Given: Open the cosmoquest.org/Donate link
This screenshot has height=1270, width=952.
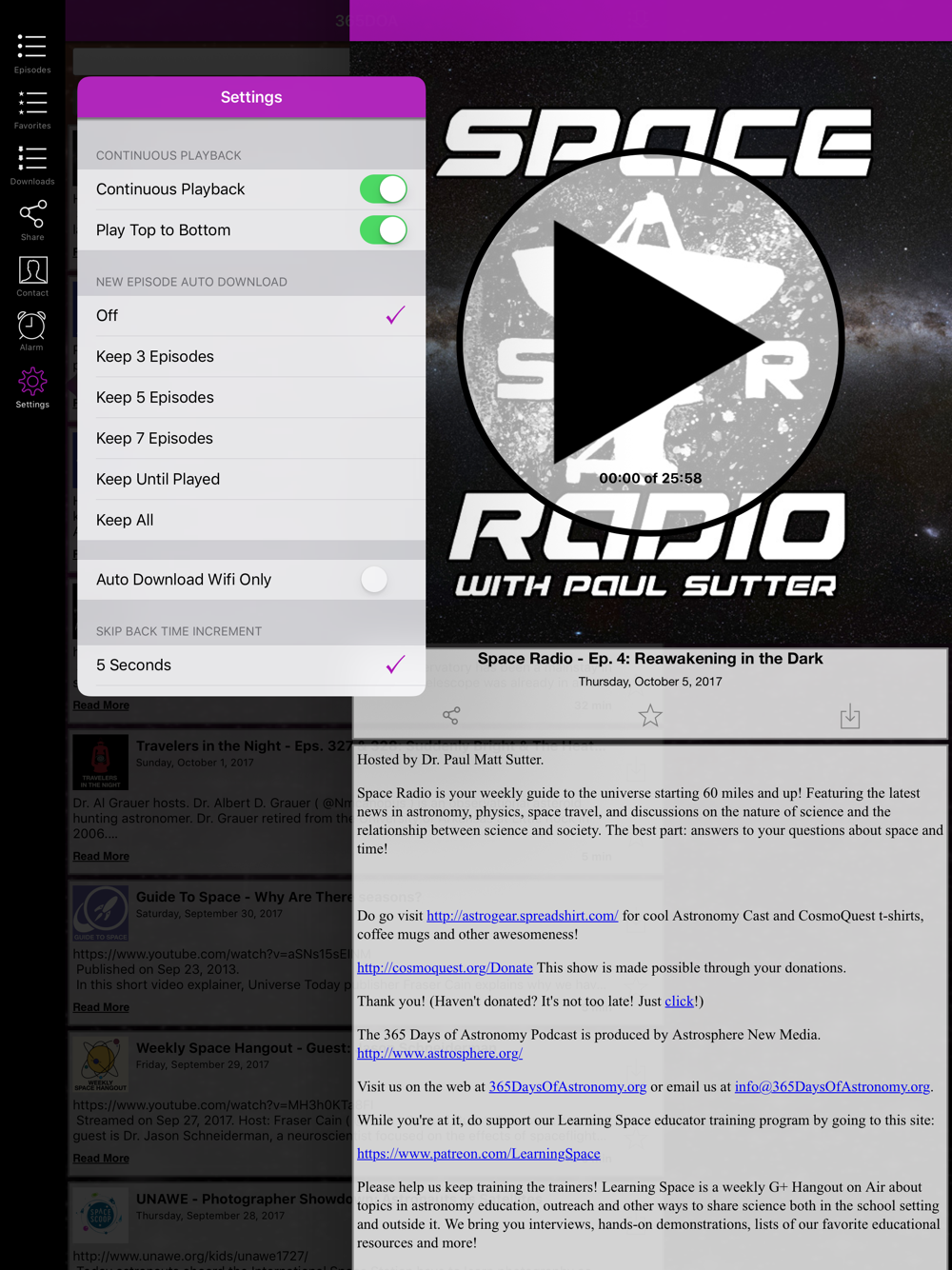Looking at the screenshot, I should (445, 968).
